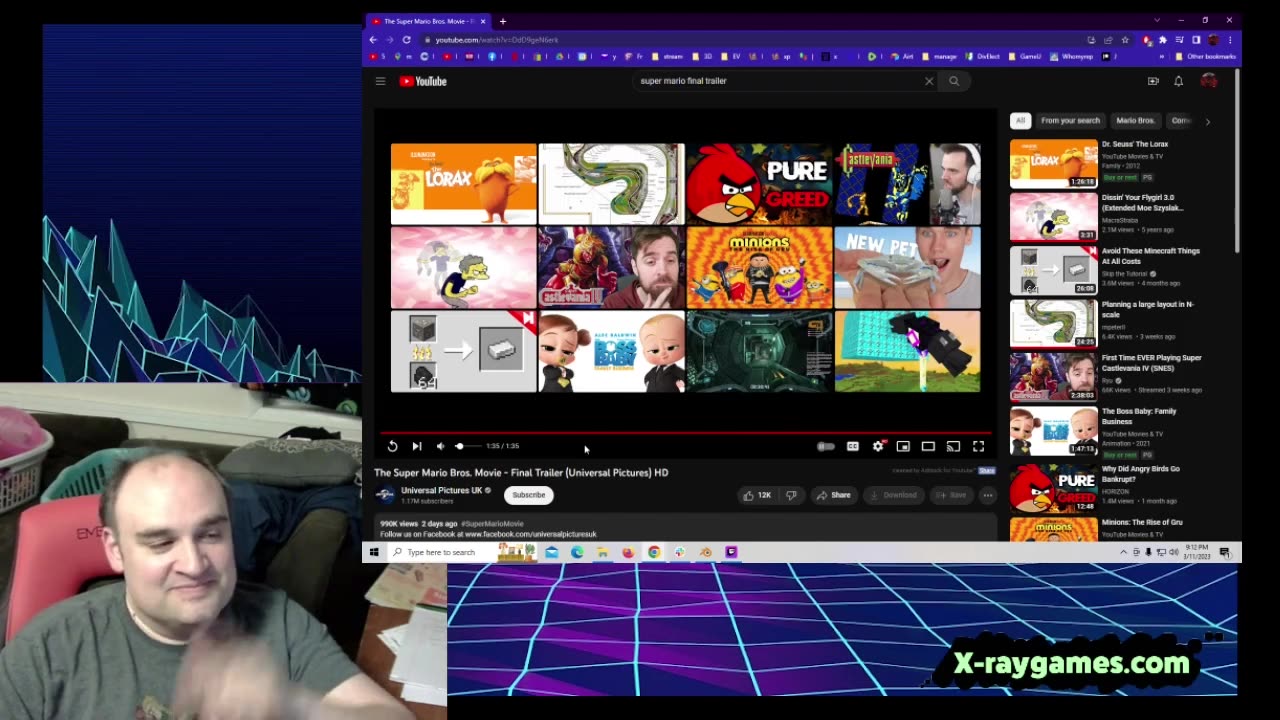Open Blender from the taskbar
The width and height of the screenshot is (1280, 720).
click(706, 552)
